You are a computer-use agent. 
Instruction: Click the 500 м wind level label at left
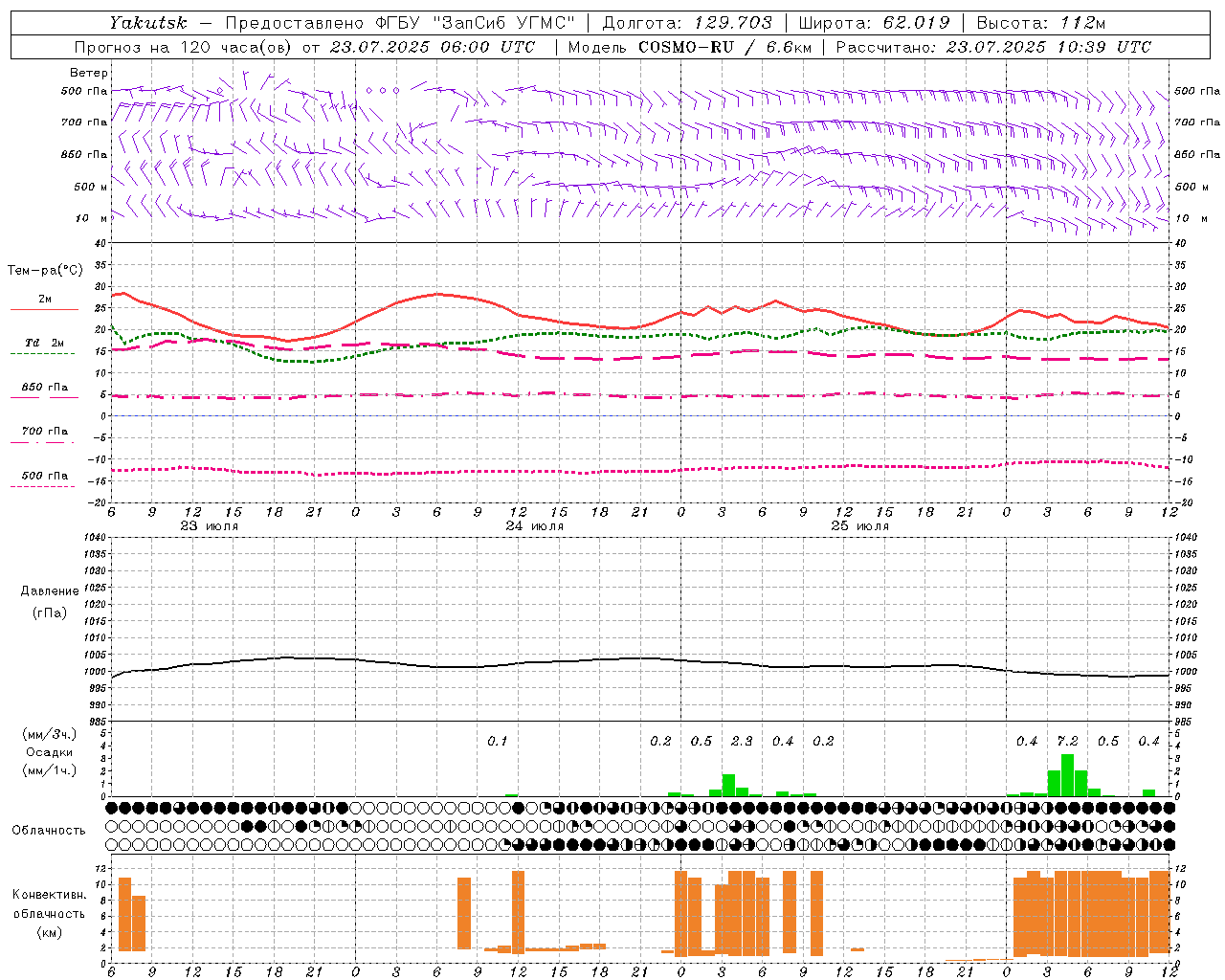(91, 187)
